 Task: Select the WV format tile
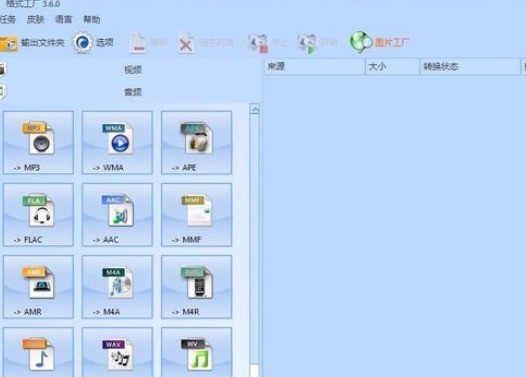click(x=196, y=352)
